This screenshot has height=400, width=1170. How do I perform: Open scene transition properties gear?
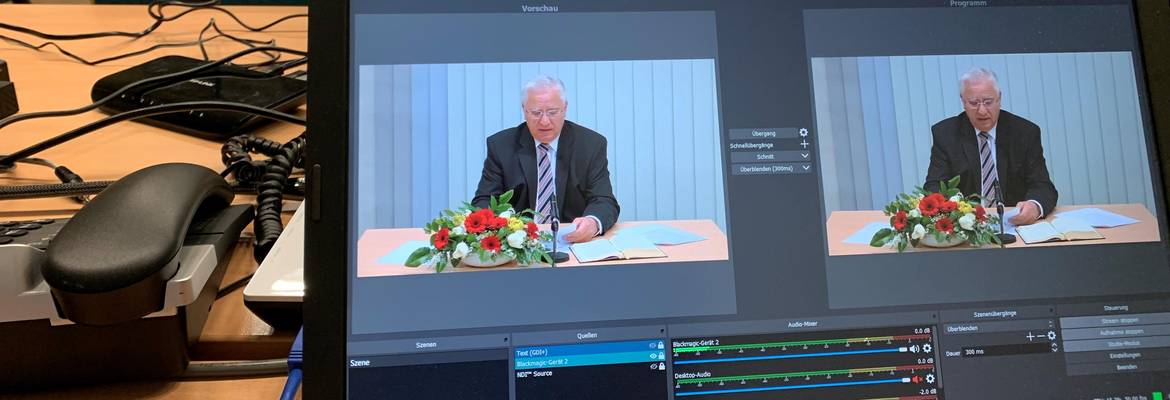point(1051,336)
